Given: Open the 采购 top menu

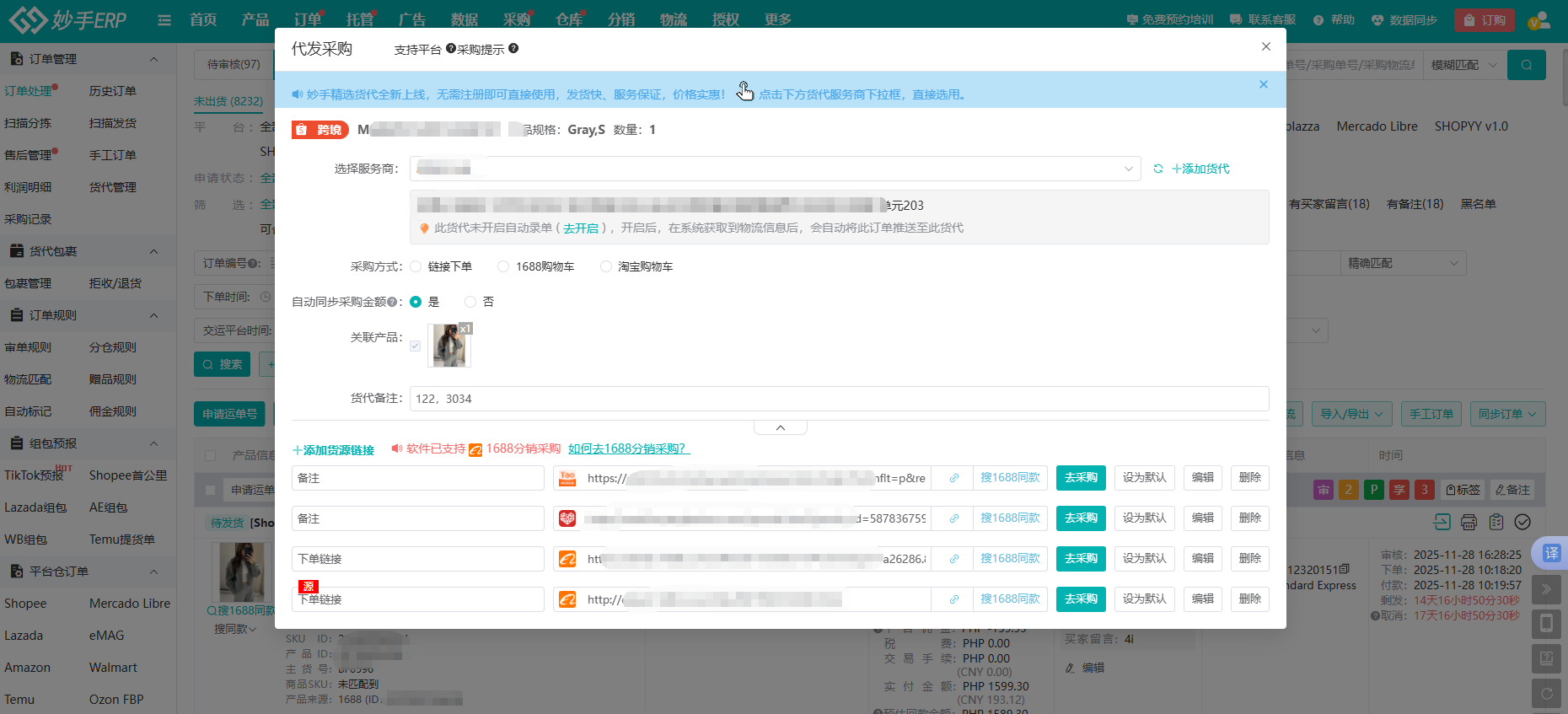Looking at the screenshot, I should point(516,19).
